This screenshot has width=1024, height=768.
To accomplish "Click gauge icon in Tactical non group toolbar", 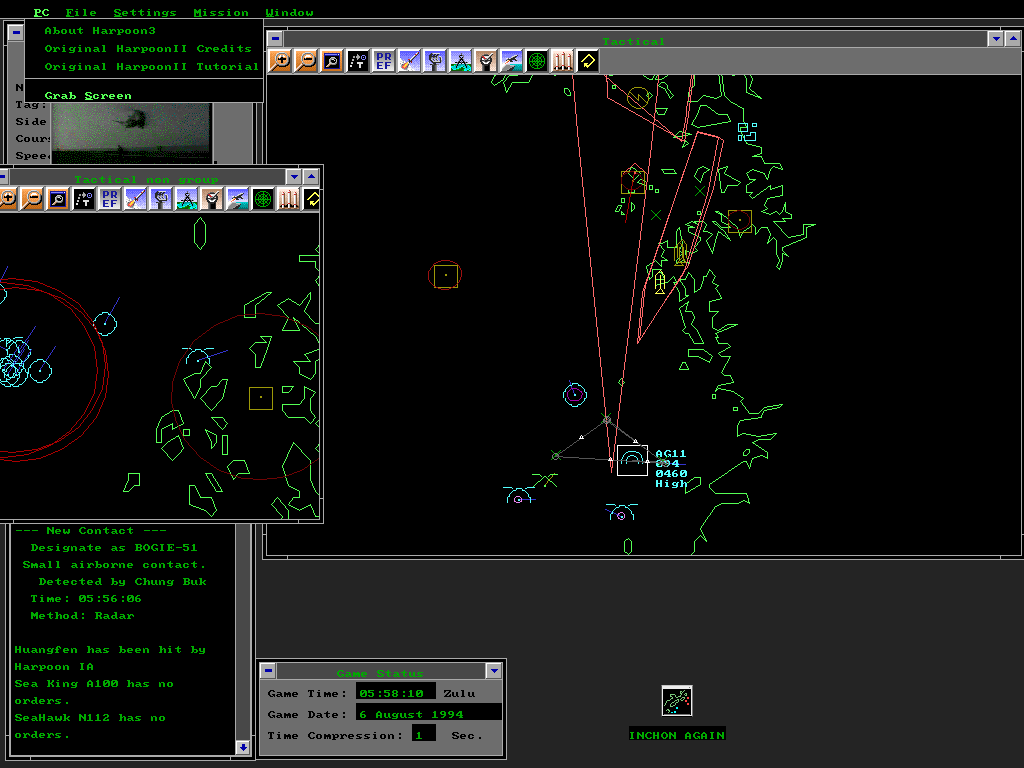I will (x=212, y=199).
